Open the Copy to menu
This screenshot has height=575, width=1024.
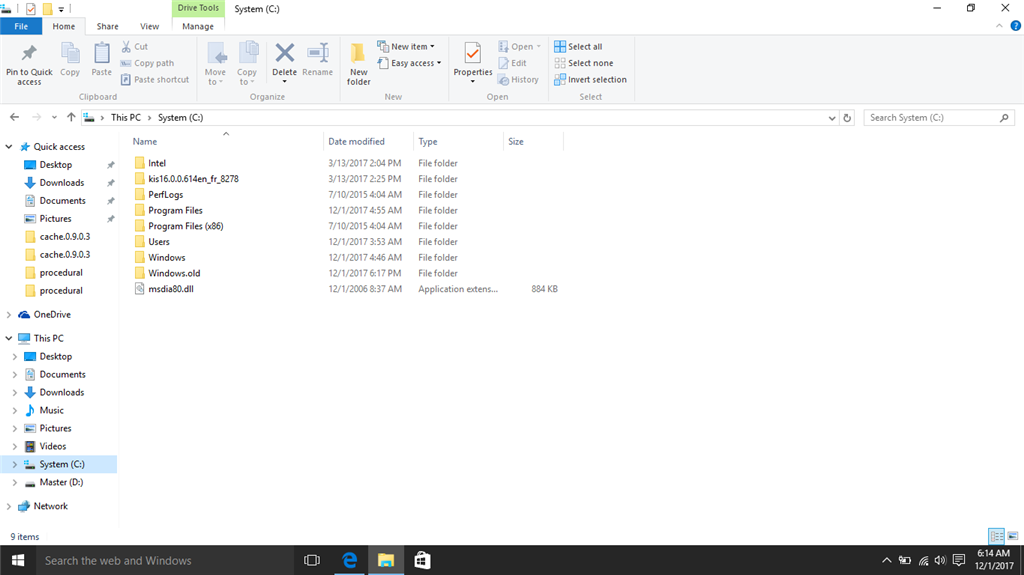pyautogui.click(x=247, y=64)
